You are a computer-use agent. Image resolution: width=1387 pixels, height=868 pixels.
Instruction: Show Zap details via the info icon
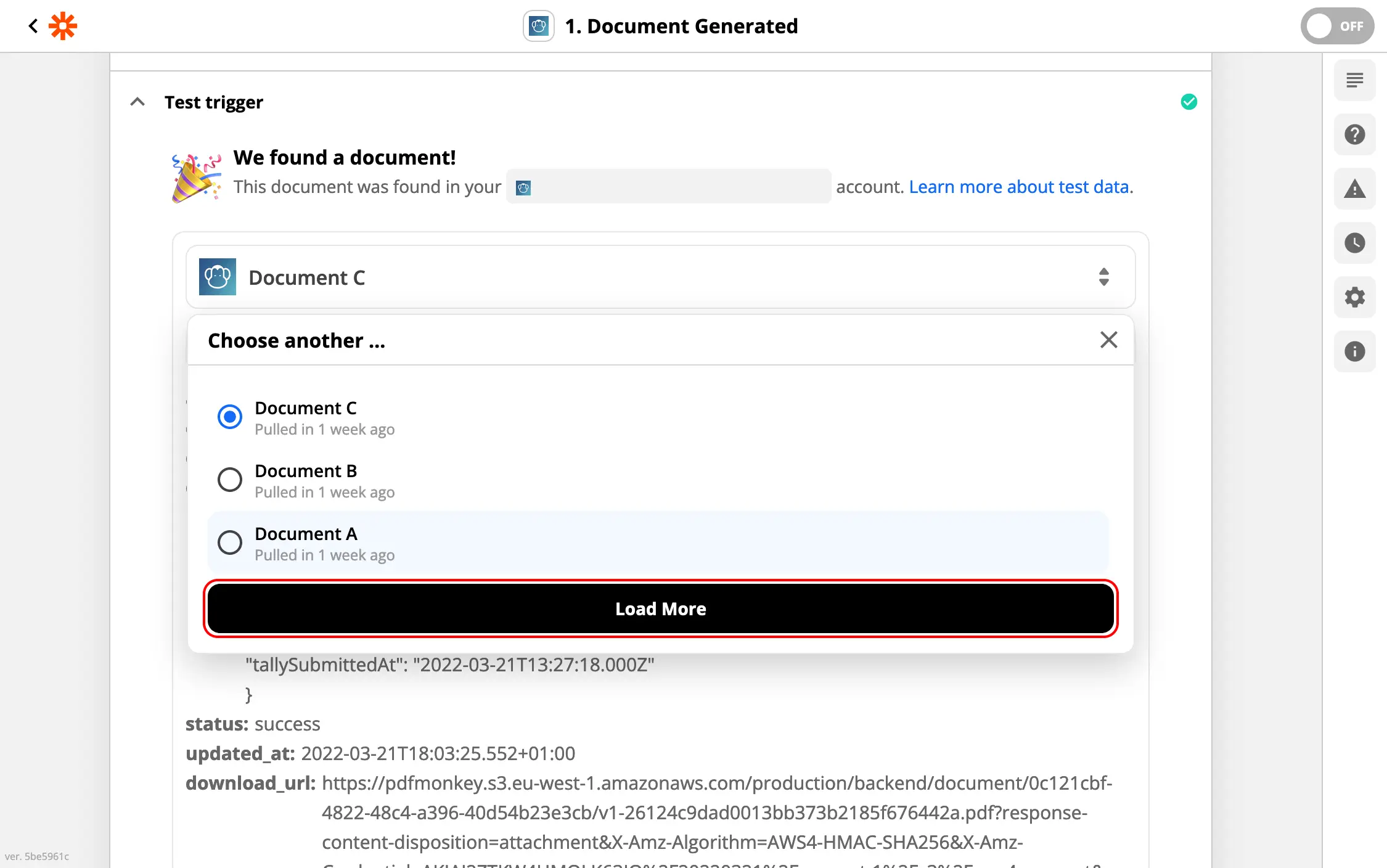click(1354, 351)
